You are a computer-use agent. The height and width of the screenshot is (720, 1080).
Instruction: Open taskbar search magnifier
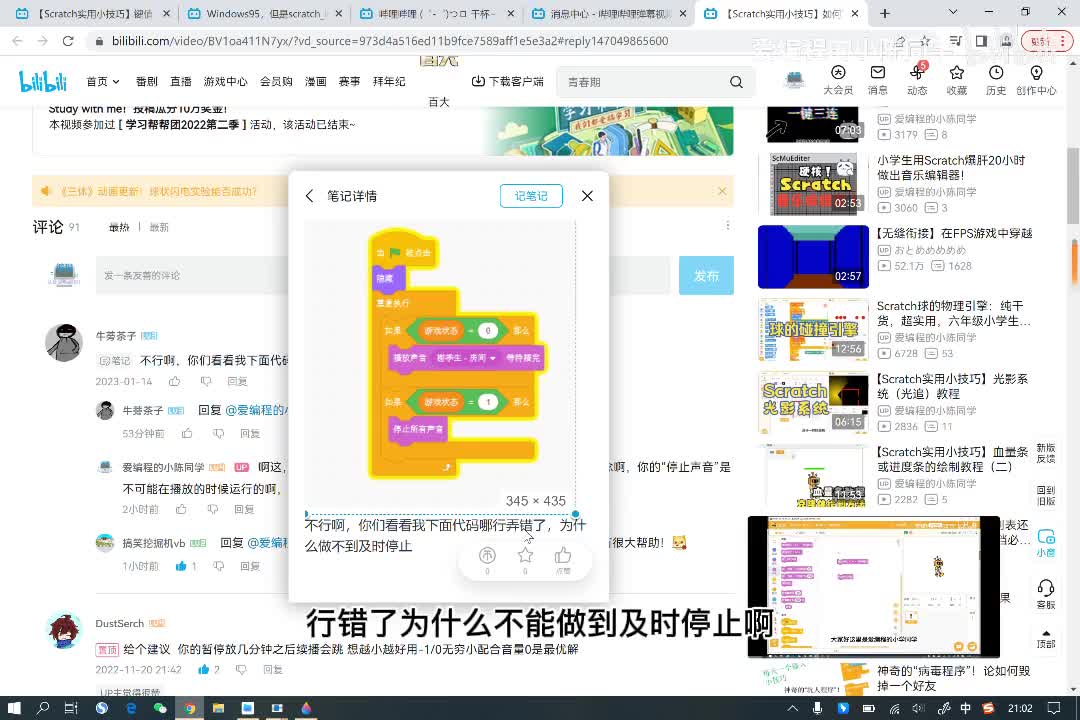pyautogui.click(x=43, y=708)
